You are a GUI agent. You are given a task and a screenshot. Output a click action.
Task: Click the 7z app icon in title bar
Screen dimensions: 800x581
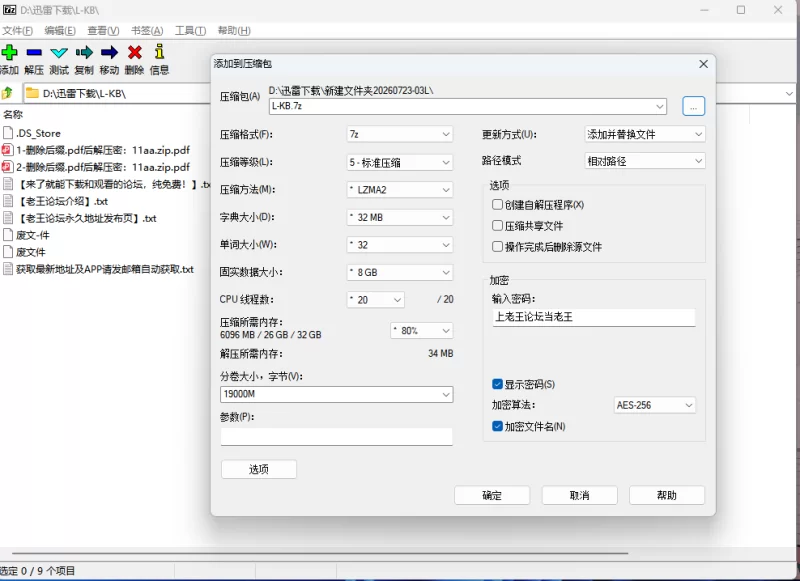coord(9,10)
